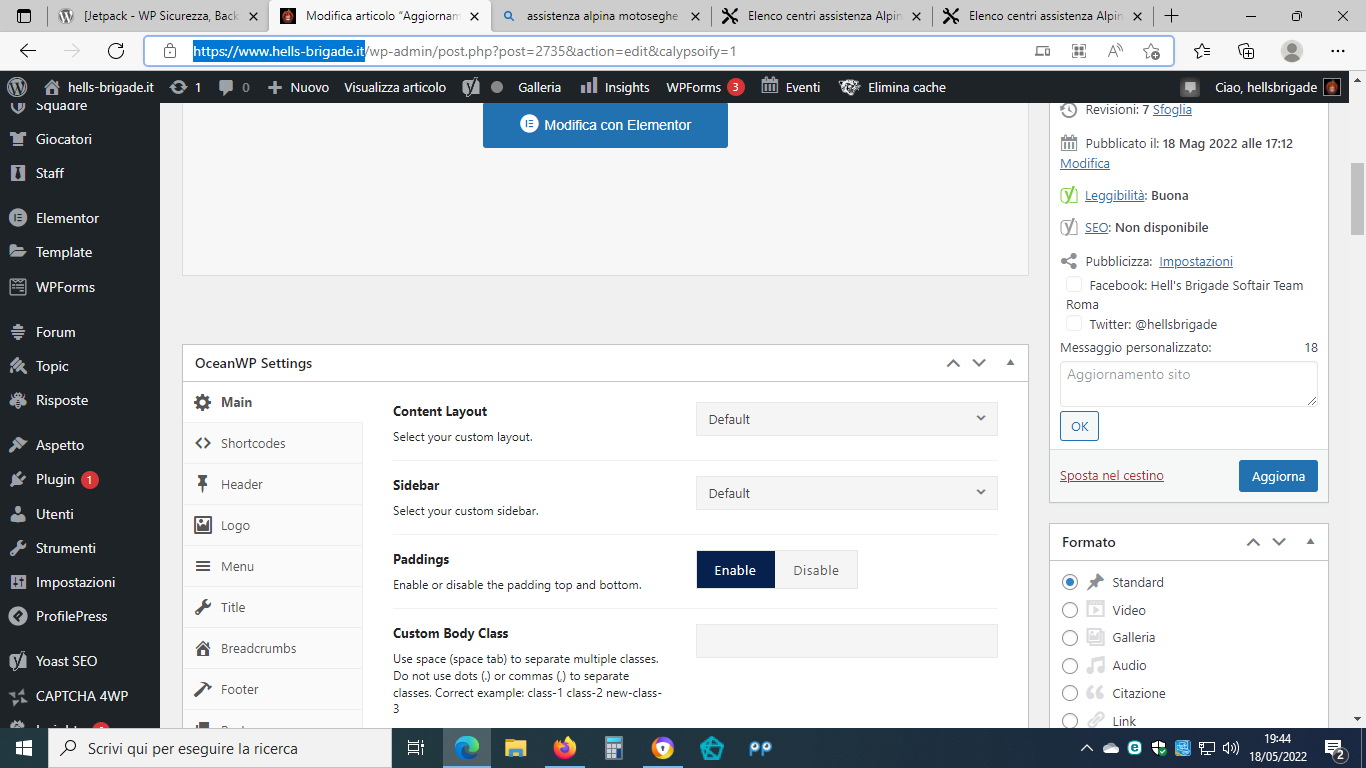Click the WordPress logo in admin bar
Image resolution: width=1366 pixels, height=768 pixels.
(x=17, y=87)
